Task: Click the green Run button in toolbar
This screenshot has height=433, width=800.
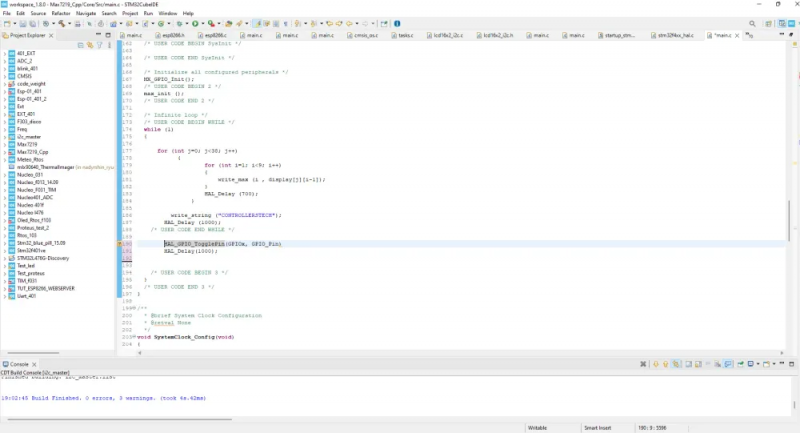Action: (x=195, y=23)
